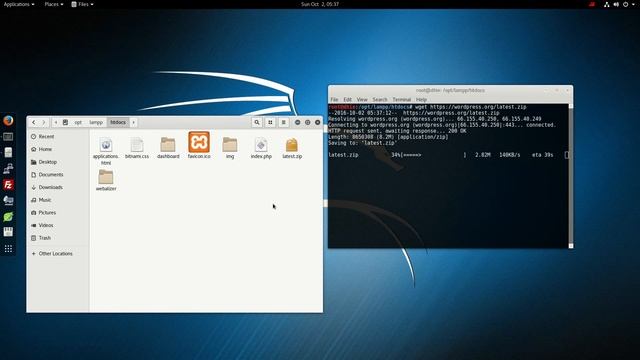This screenshot has height=360, width=640.
Task: Go to Music in Files sidebar
Action: click(x=58, y=200)
